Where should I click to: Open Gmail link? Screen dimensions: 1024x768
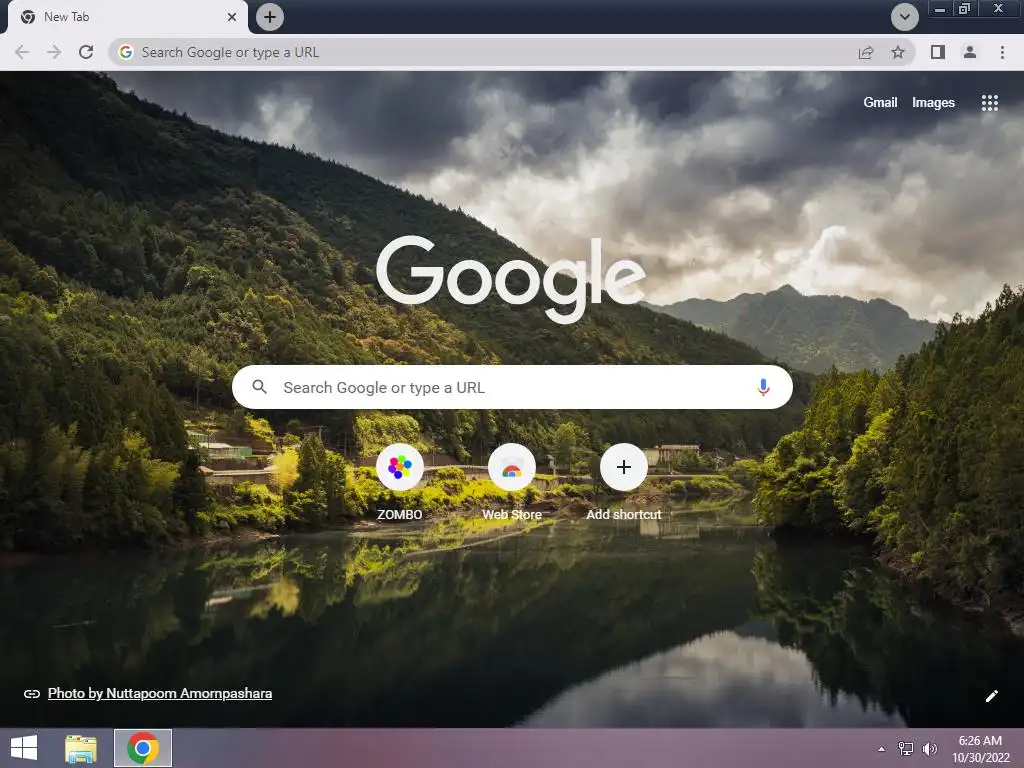tap(880, 103)
